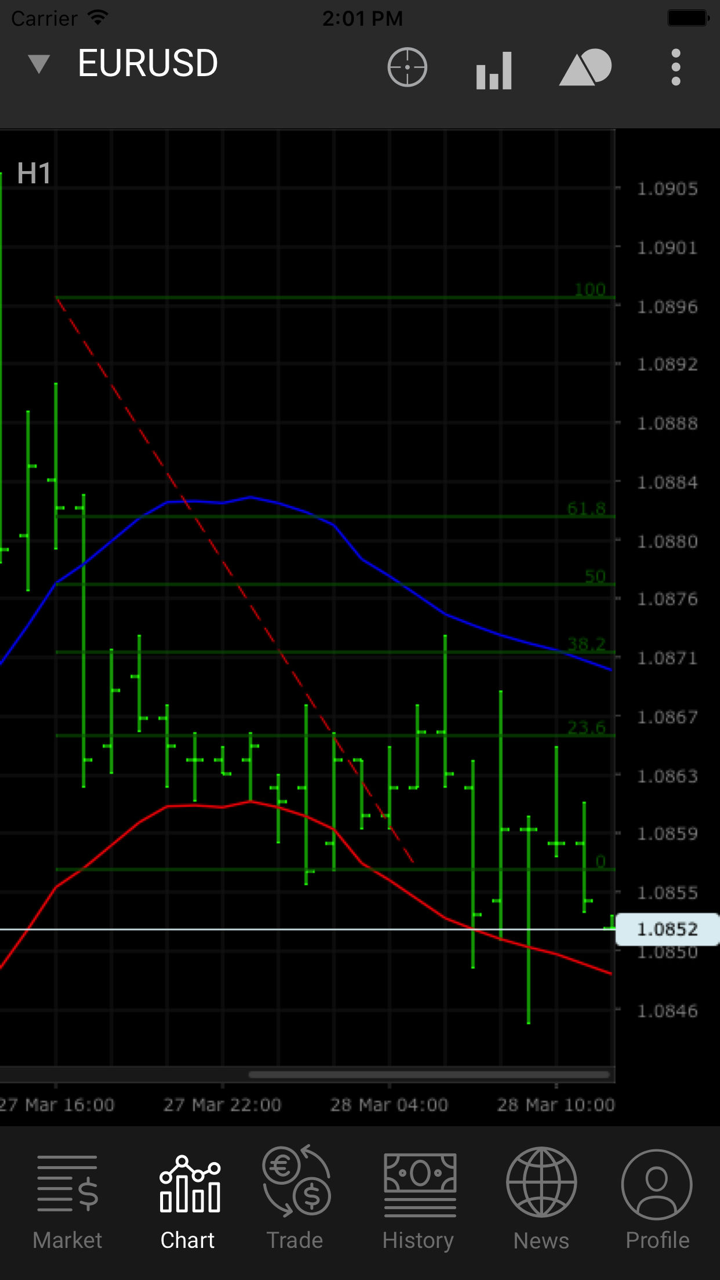Change the H1 timeframe label
720x1280 pixels.
click(34, 174)
